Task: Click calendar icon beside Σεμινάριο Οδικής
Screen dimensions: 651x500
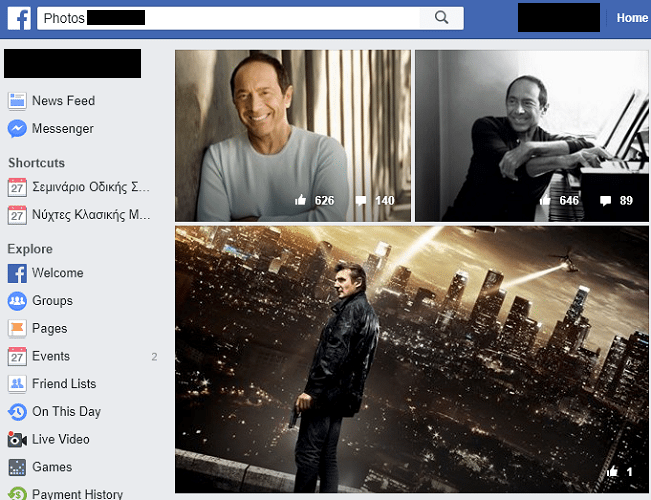Action: 17,187
